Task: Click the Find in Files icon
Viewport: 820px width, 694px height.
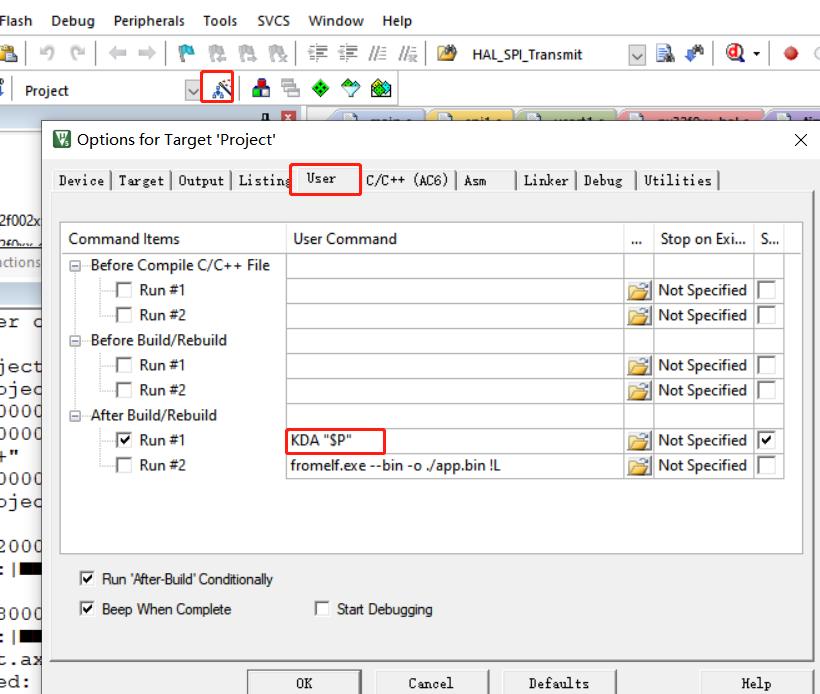Action: (665, 54)
